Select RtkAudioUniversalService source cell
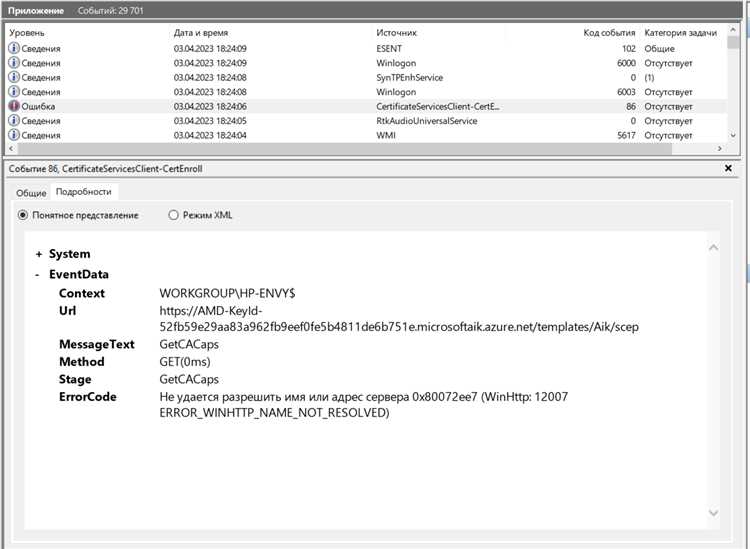 tap(427, 121)
